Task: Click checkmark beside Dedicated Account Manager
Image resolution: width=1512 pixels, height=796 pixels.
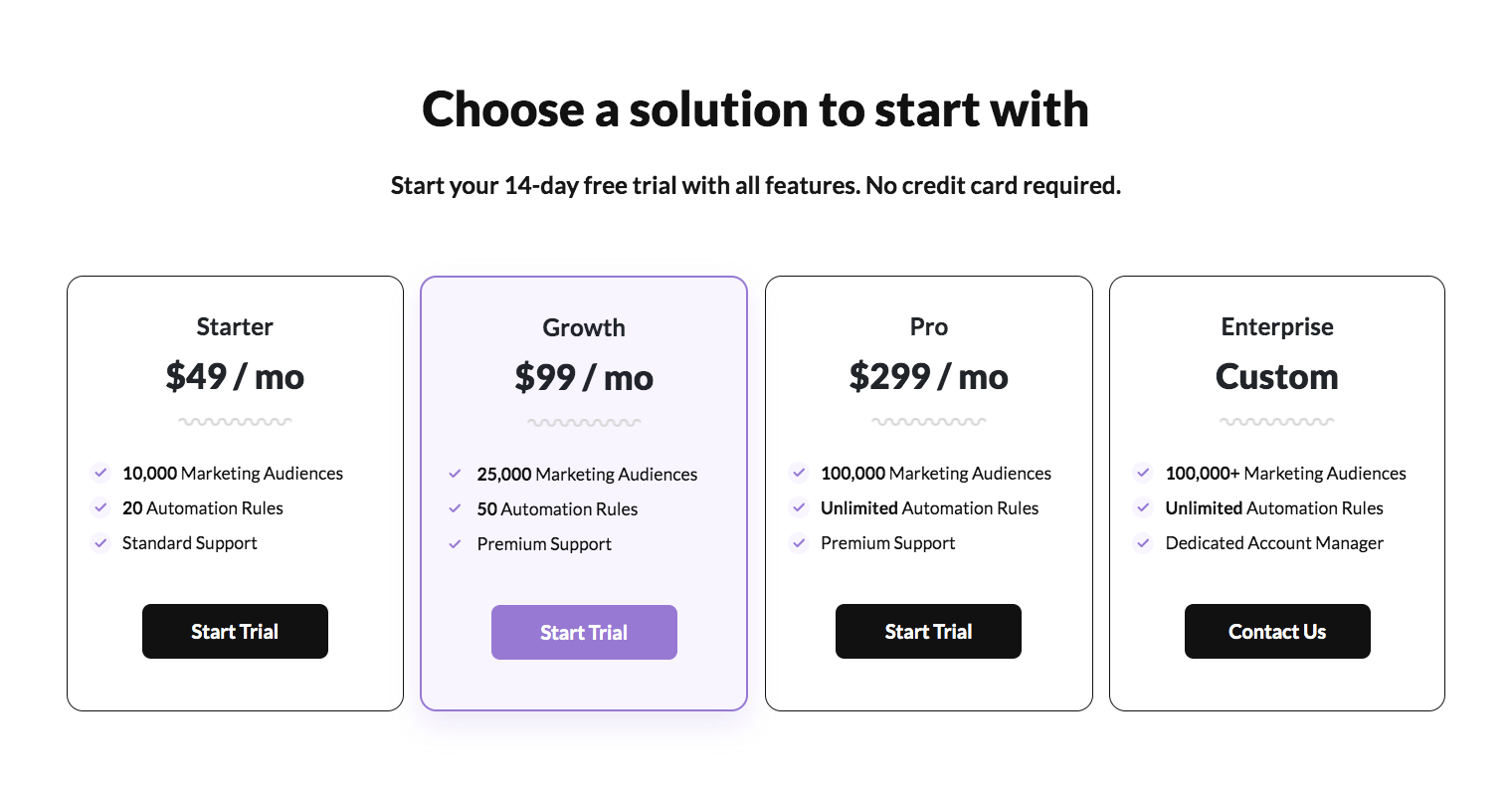Action: pyautogui.click(x=1144, y=542)
